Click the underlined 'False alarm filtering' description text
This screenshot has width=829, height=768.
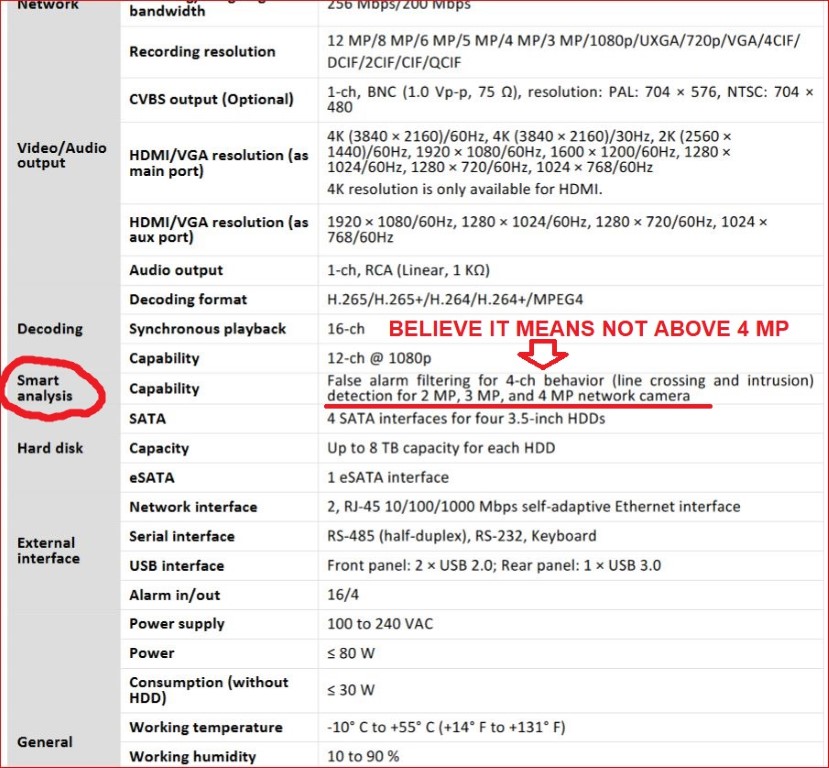pyautogui.click(x=570, y=389)
